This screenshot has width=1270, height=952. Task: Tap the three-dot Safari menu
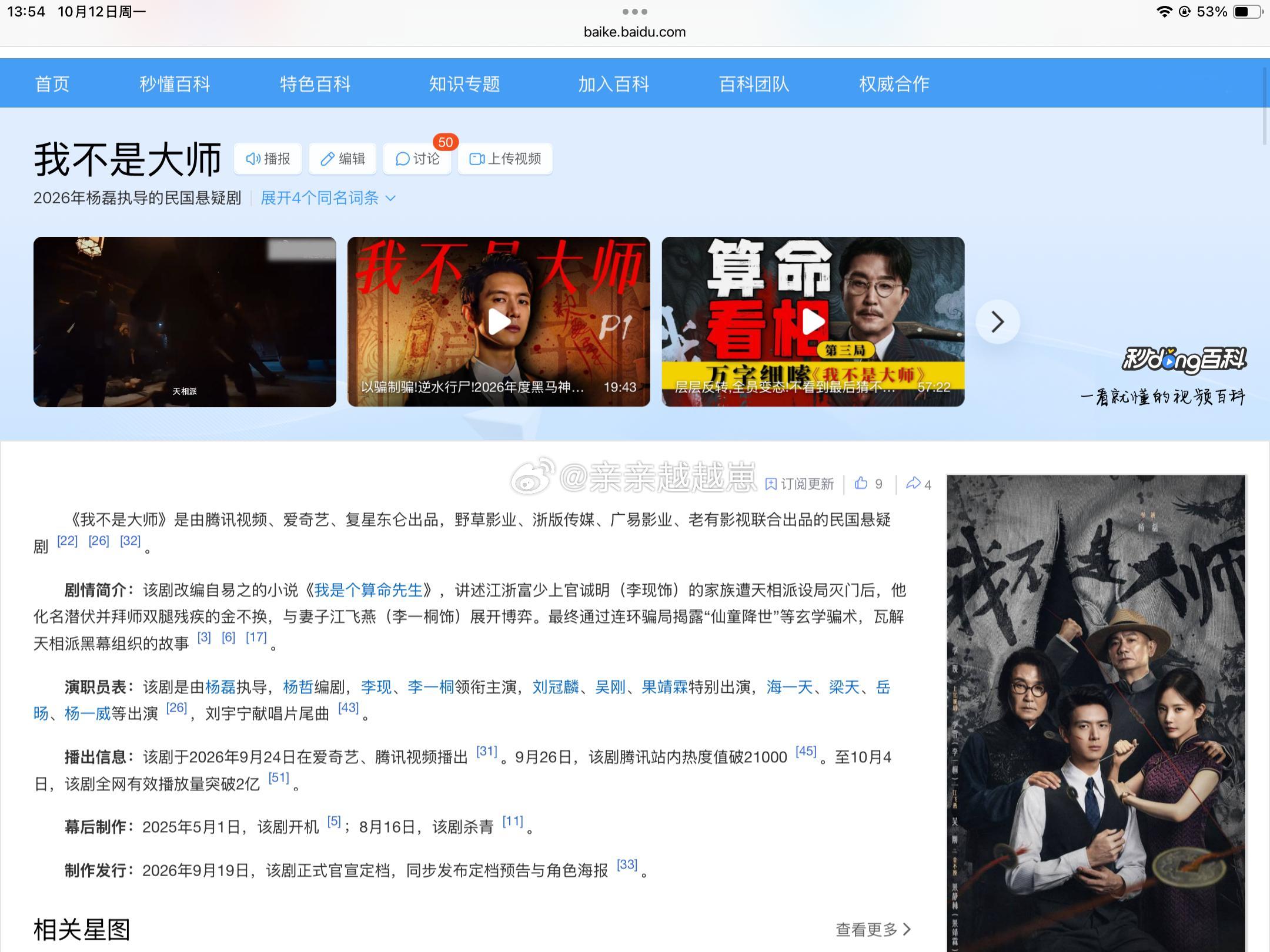pos(635,11)
